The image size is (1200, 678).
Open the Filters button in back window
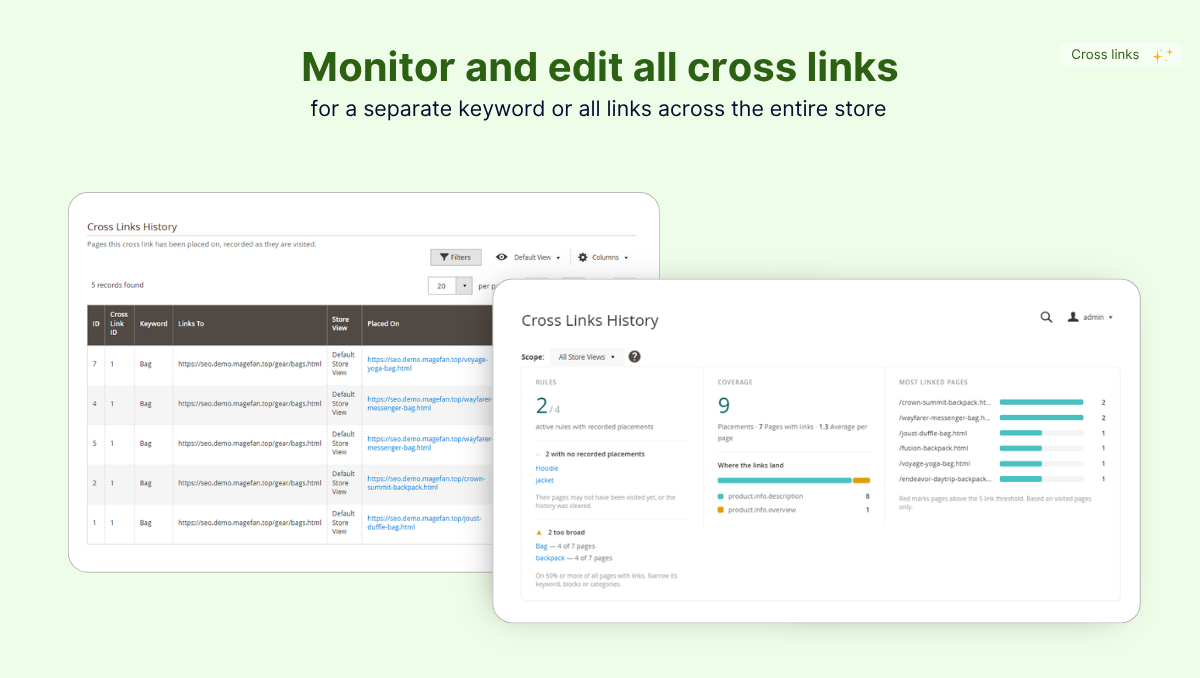pos(456,257)
